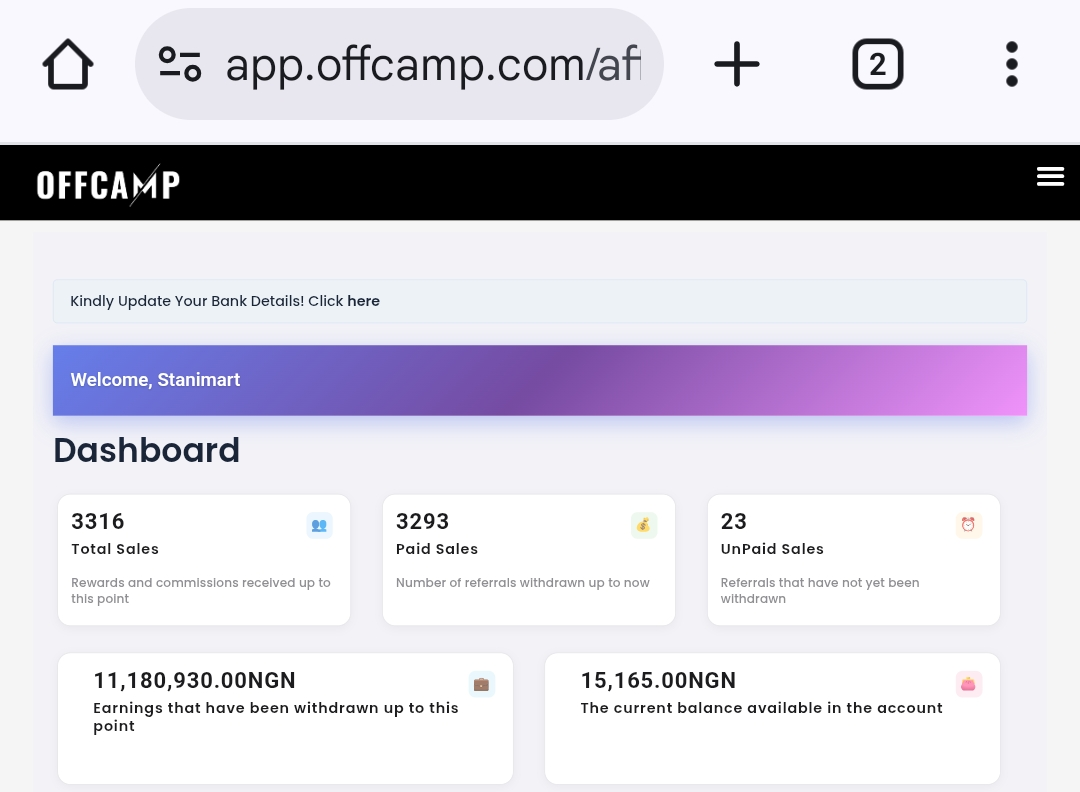Open the browser three-dot overflow menu

click(x=1011, y=65)
